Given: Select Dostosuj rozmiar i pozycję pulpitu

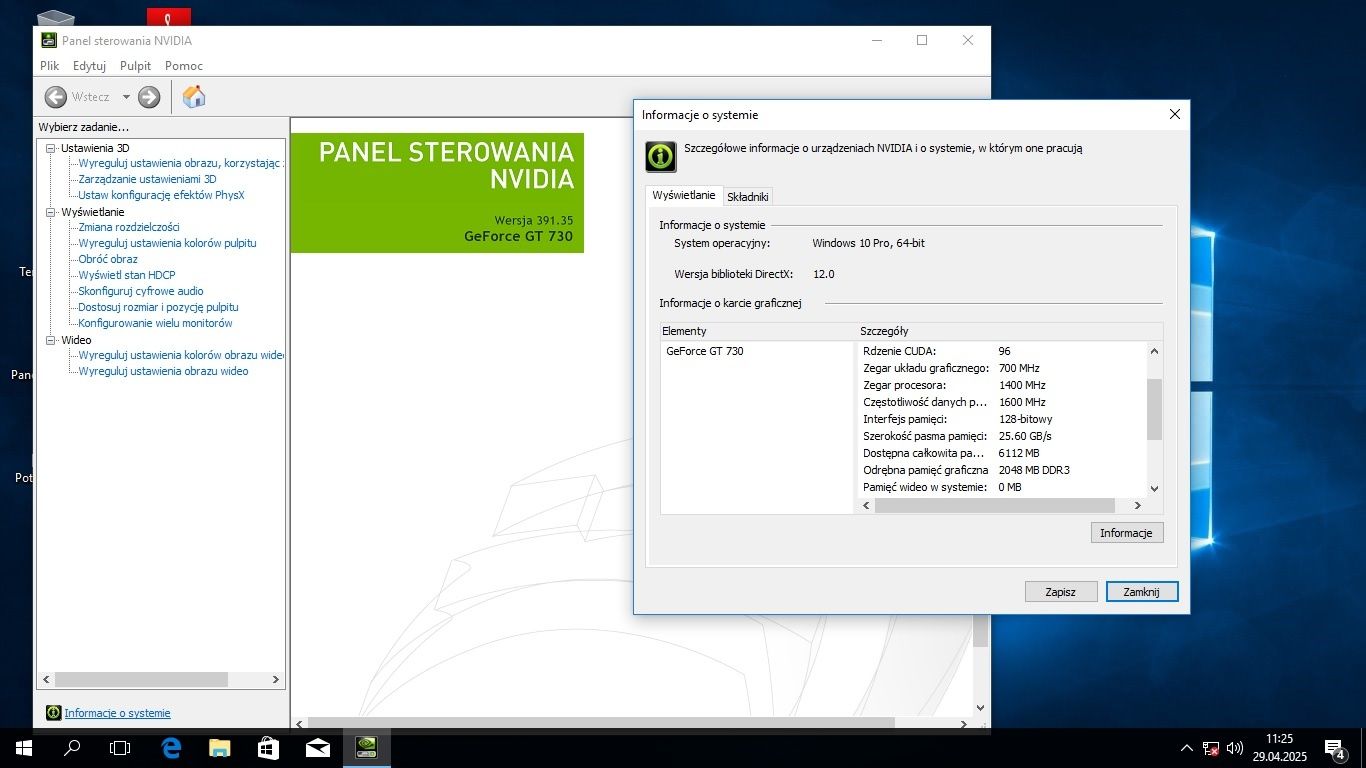Looking at the screenshot, I should pos(158,307).
